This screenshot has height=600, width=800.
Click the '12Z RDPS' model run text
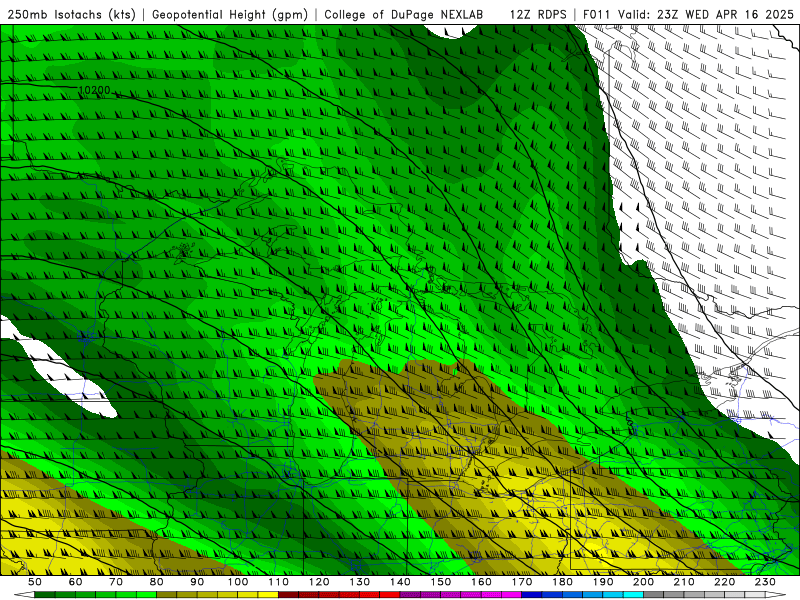coord(538,14)
